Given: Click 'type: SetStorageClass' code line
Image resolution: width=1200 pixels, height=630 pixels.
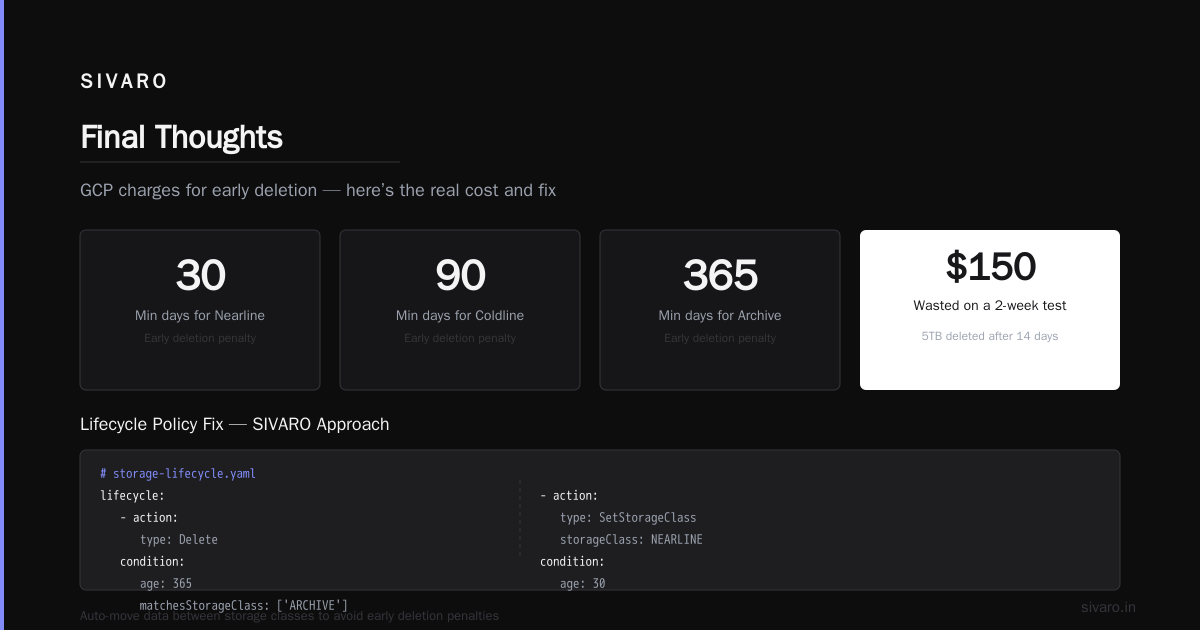Looking at the screenshot, I should coord(628,518).
